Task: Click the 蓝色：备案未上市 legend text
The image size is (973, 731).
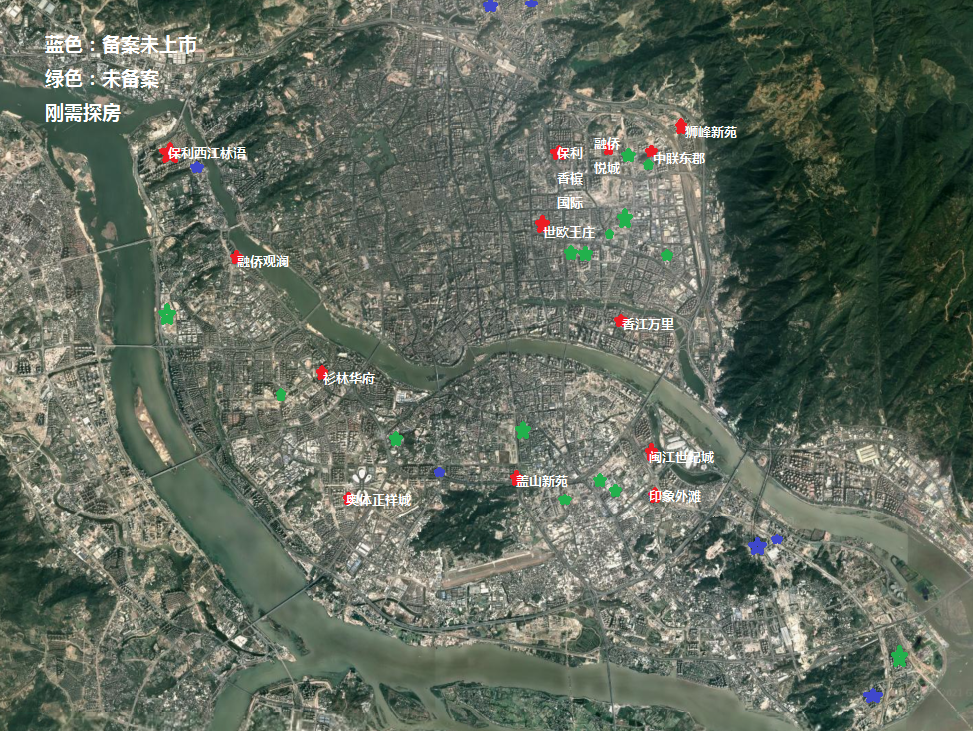Action: click(120, 45)
